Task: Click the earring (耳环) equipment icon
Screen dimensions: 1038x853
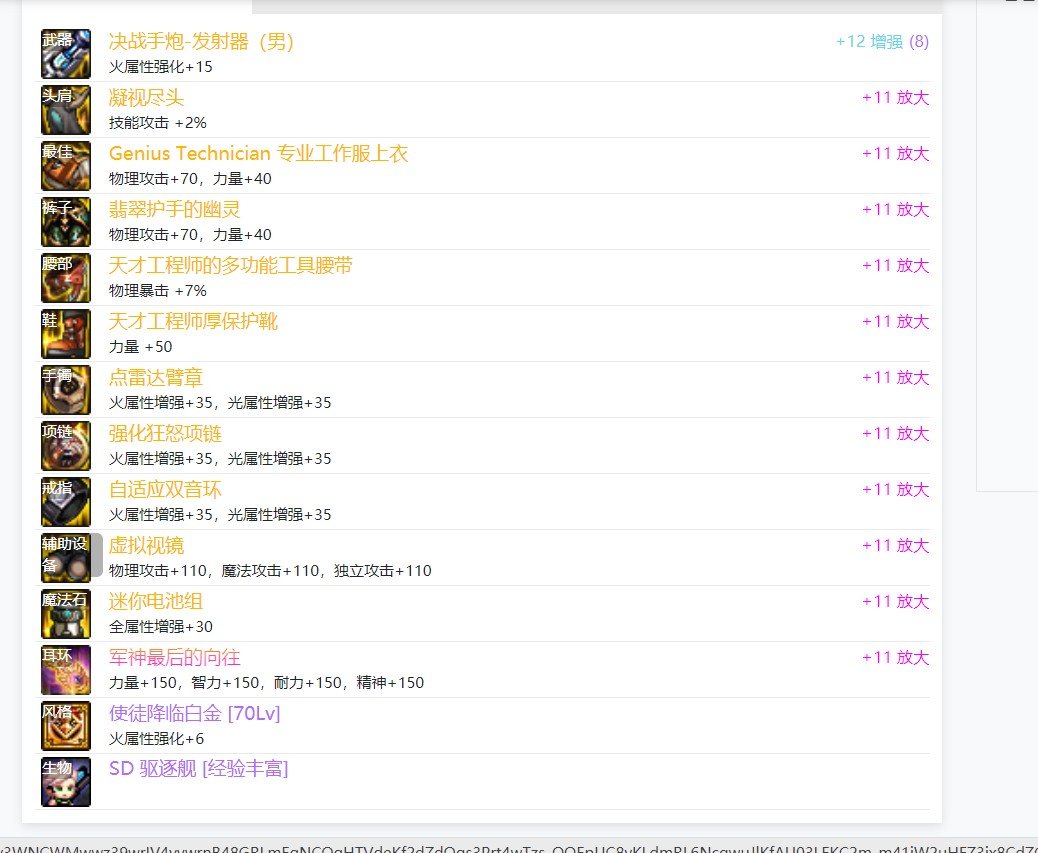Action: pos(66,670)
